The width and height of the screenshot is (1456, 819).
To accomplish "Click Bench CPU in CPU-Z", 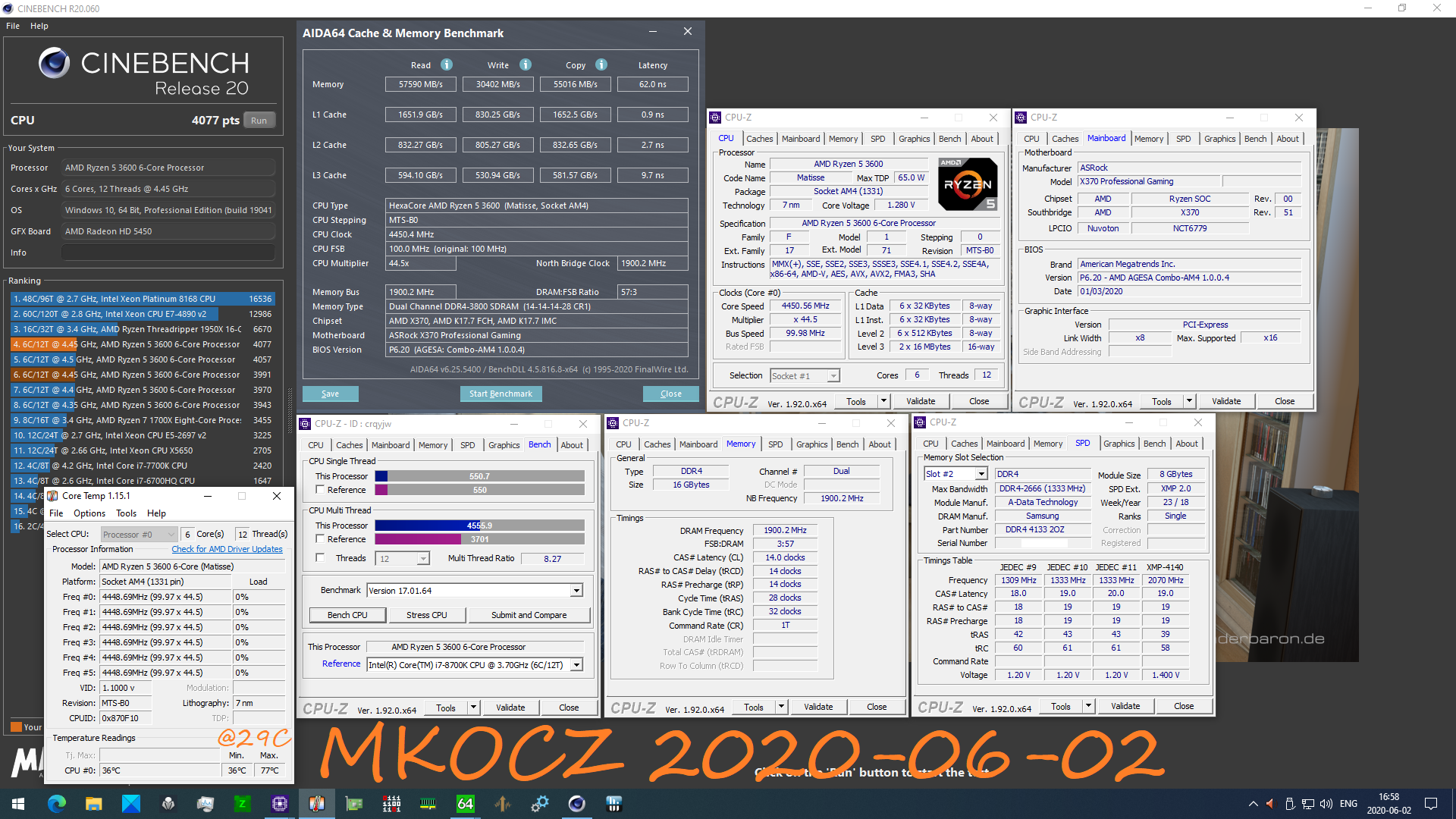I will tap(347, 615).
